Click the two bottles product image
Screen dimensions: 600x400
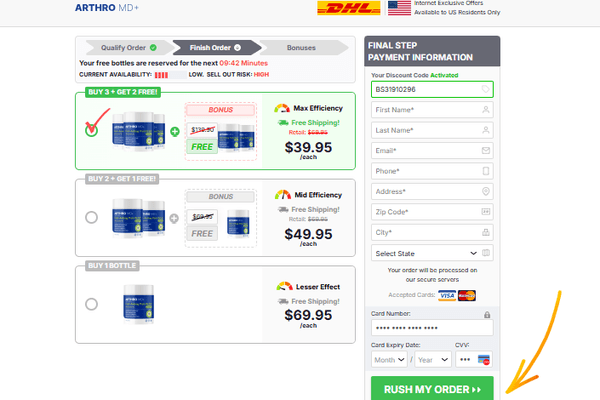pyautogui.click(x=139, y=217)
